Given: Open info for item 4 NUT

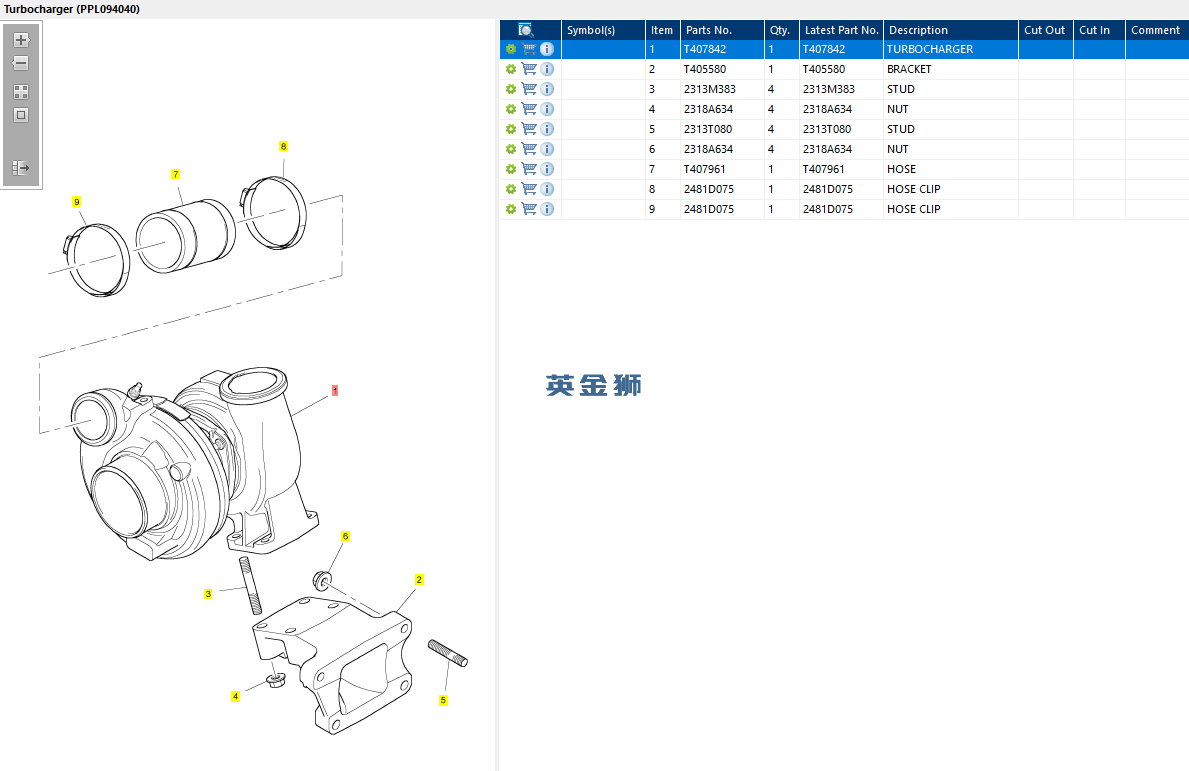Looking at the screenshot, I should point(547,109).
